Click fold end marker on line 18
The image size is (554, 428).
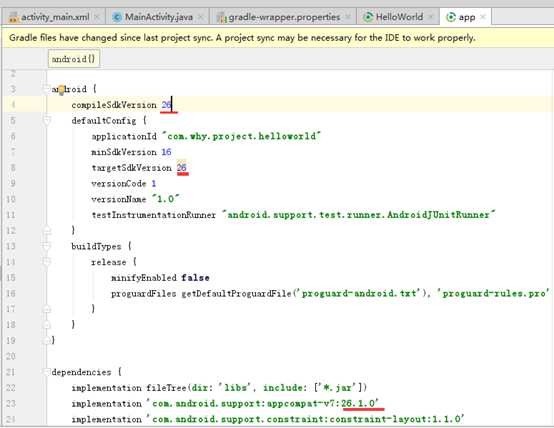[x=46, y=324]
